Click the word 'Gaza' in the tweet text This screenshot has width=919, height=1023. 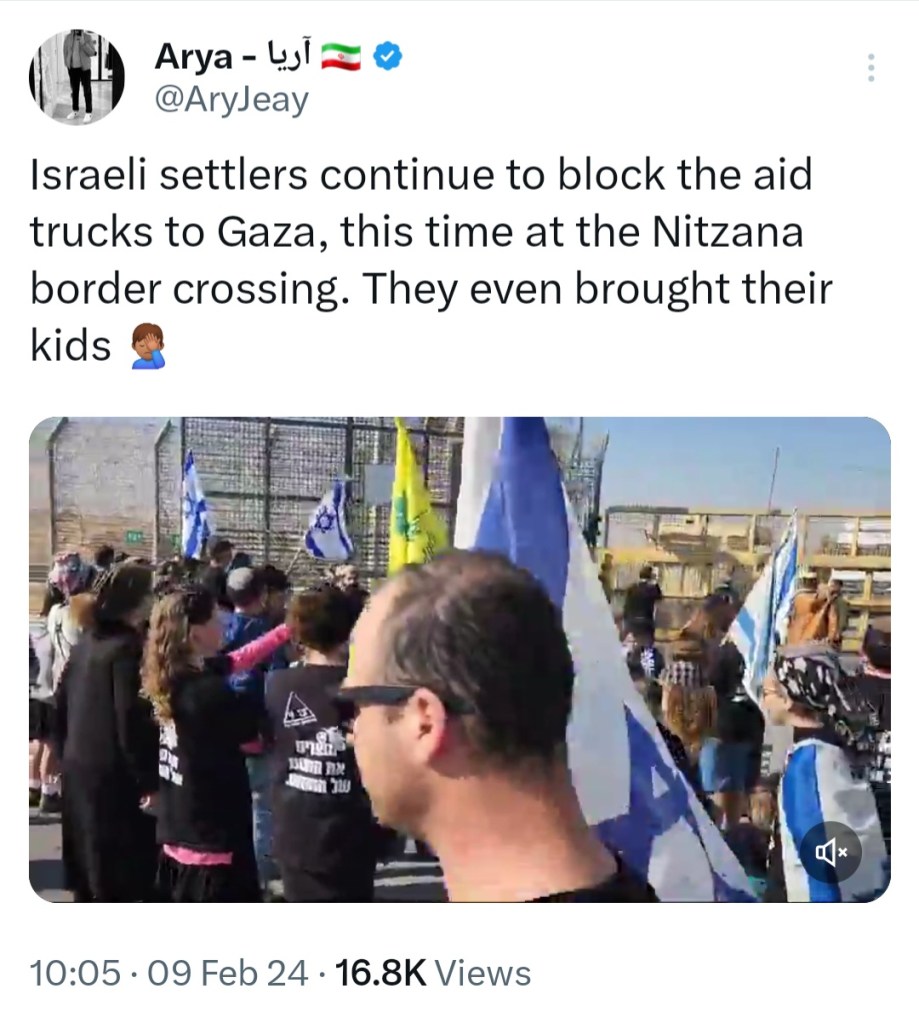pos(266,234)
